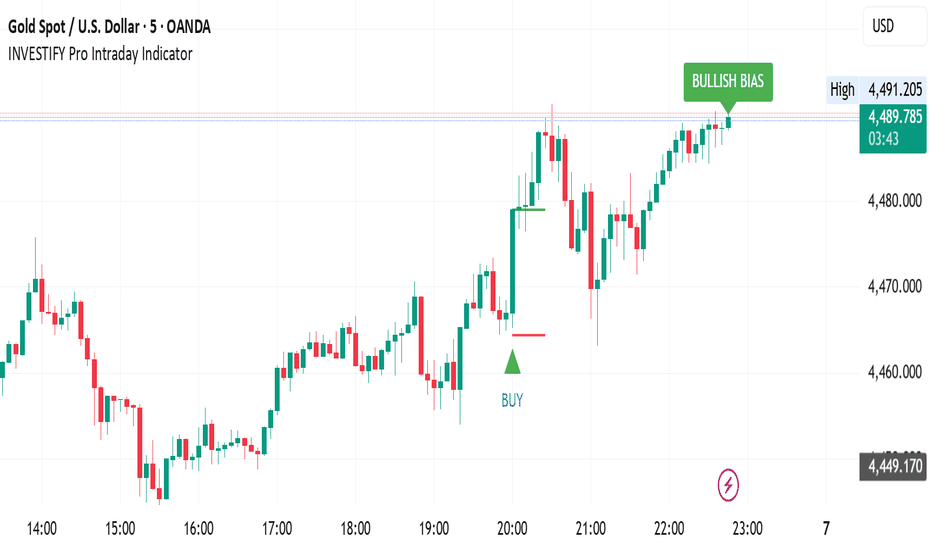This screenshot has height=550, width=932.
Task: Click the 17:00 time axis label
Action: [277, 528]
